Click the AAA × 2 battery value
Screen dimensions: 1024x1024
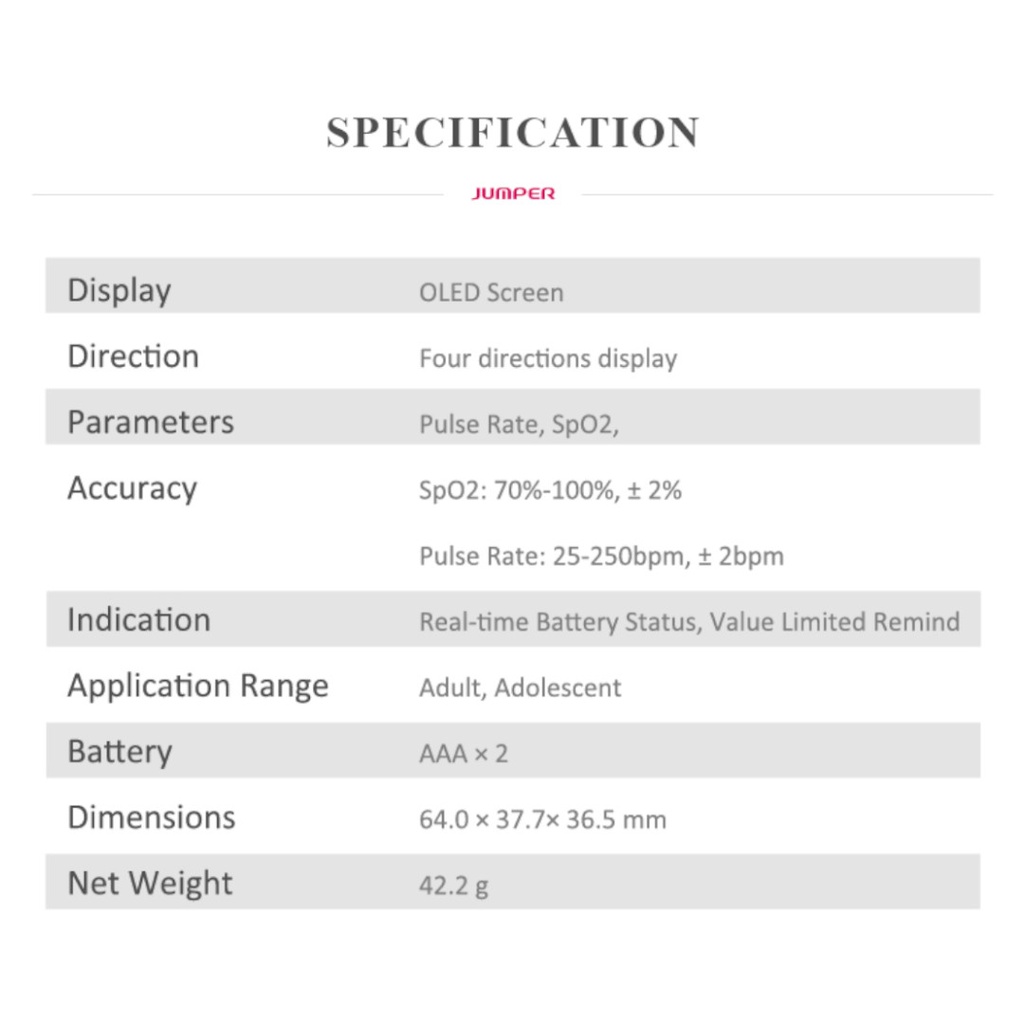(x=463, y=753)
